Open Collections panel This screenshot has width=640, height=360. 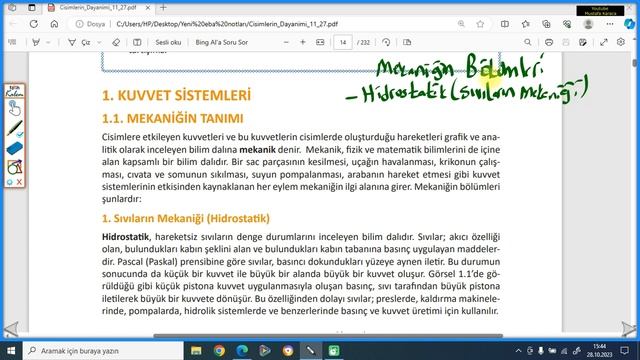coord(546,24)
